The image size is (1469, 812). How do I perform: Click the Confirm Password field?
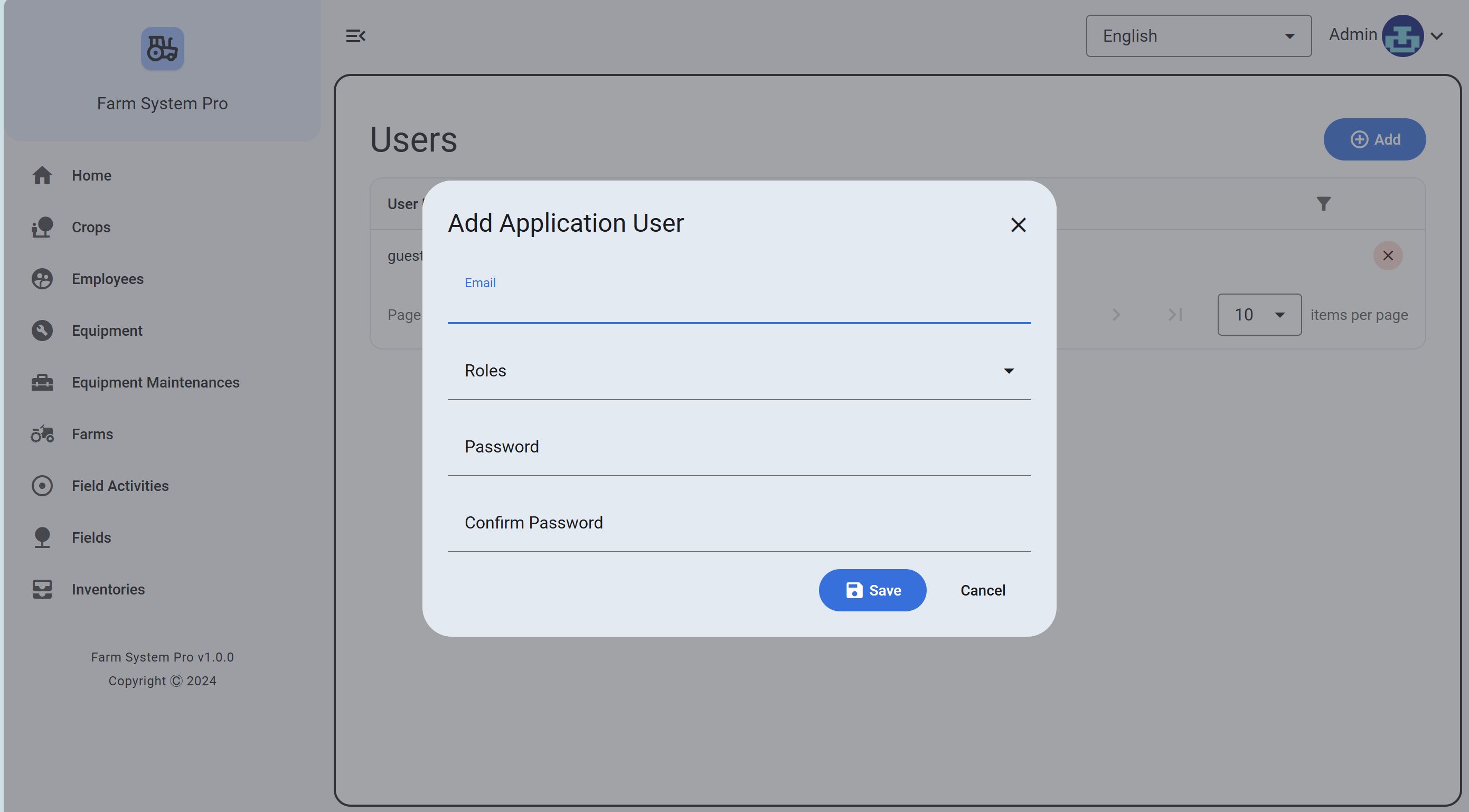click(739, 523)
